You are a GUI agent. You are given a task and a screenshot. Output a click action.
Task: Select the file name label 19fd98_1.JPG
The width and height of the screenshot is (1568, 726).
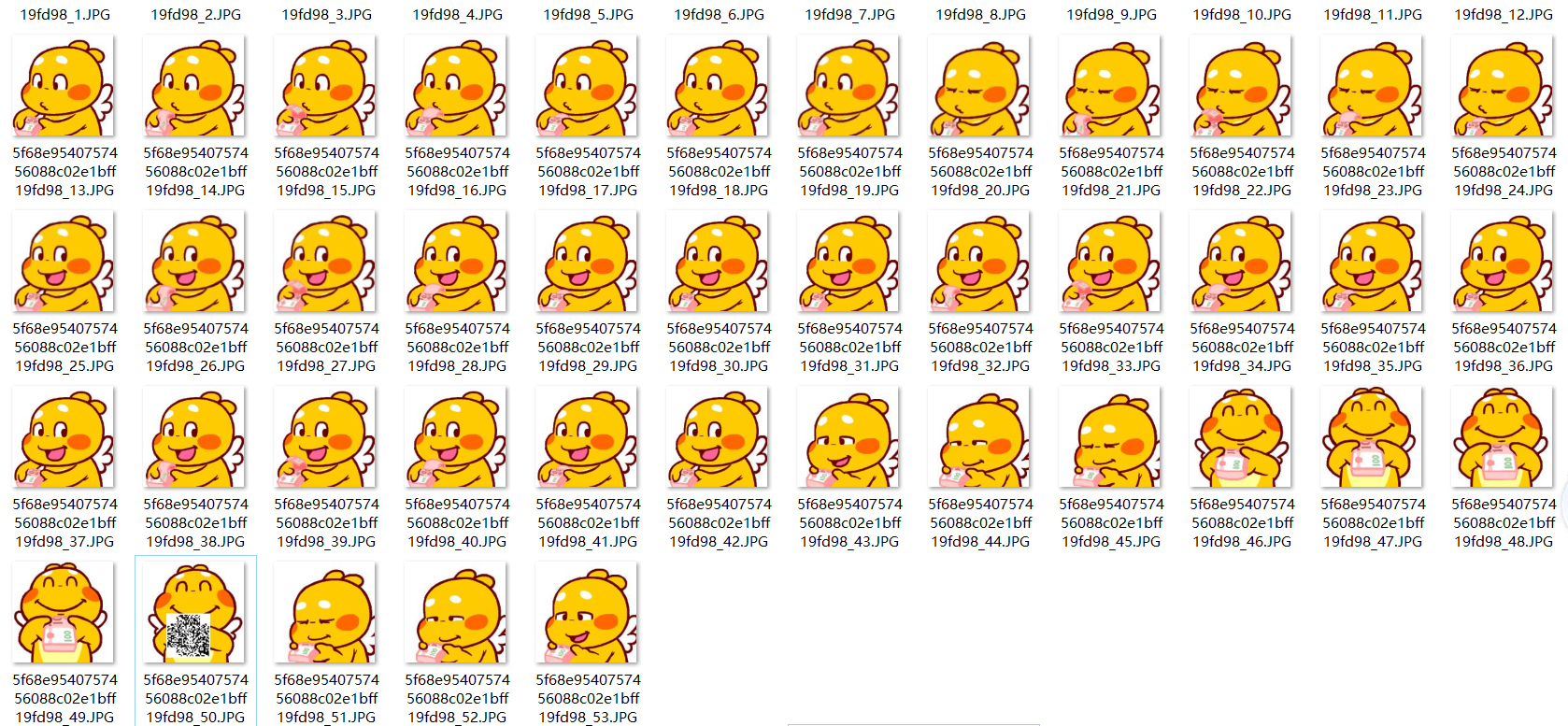click(65, 15)
